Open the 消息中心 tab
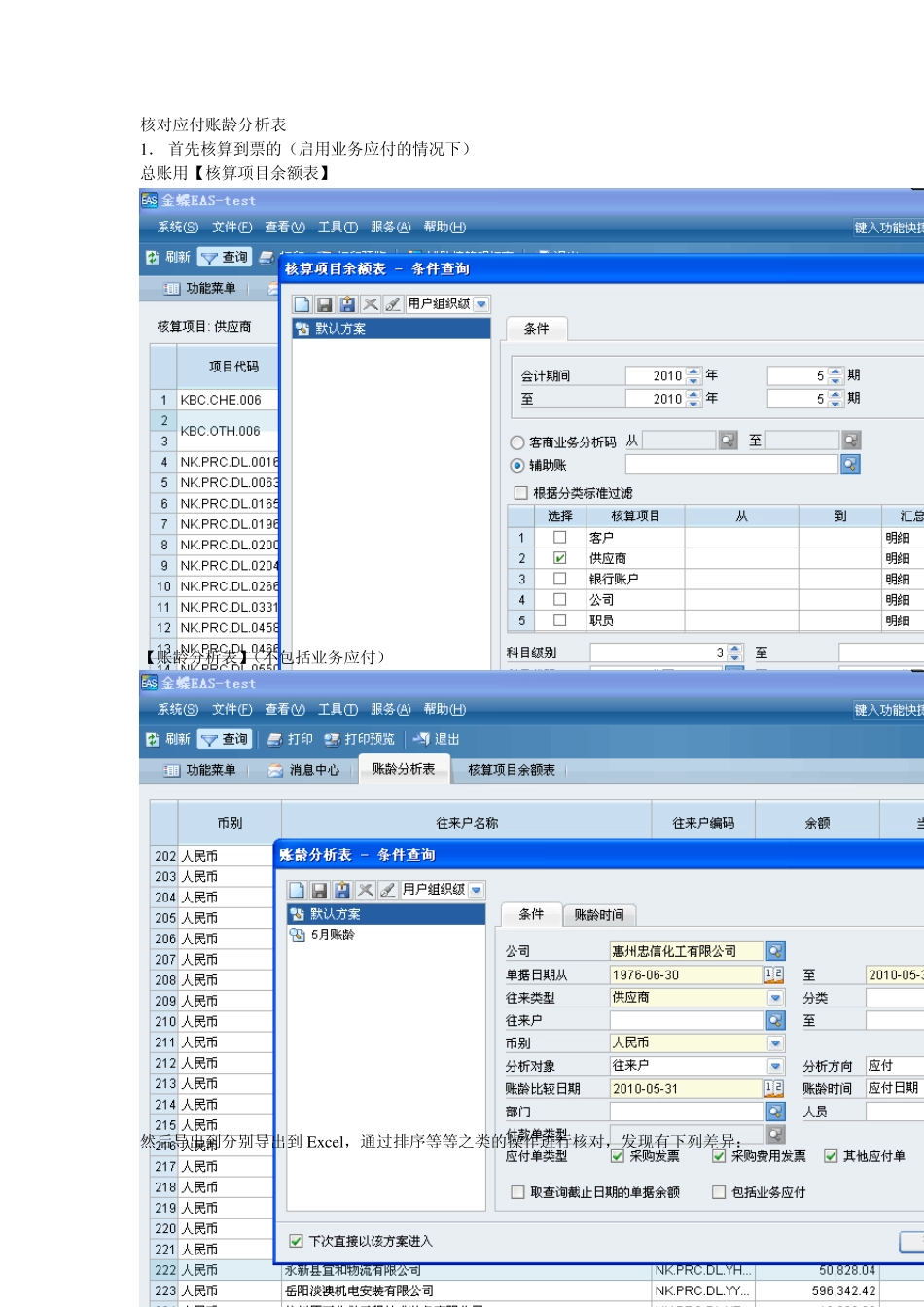Screen dimensions: 924x1307 tap(304, 770)
